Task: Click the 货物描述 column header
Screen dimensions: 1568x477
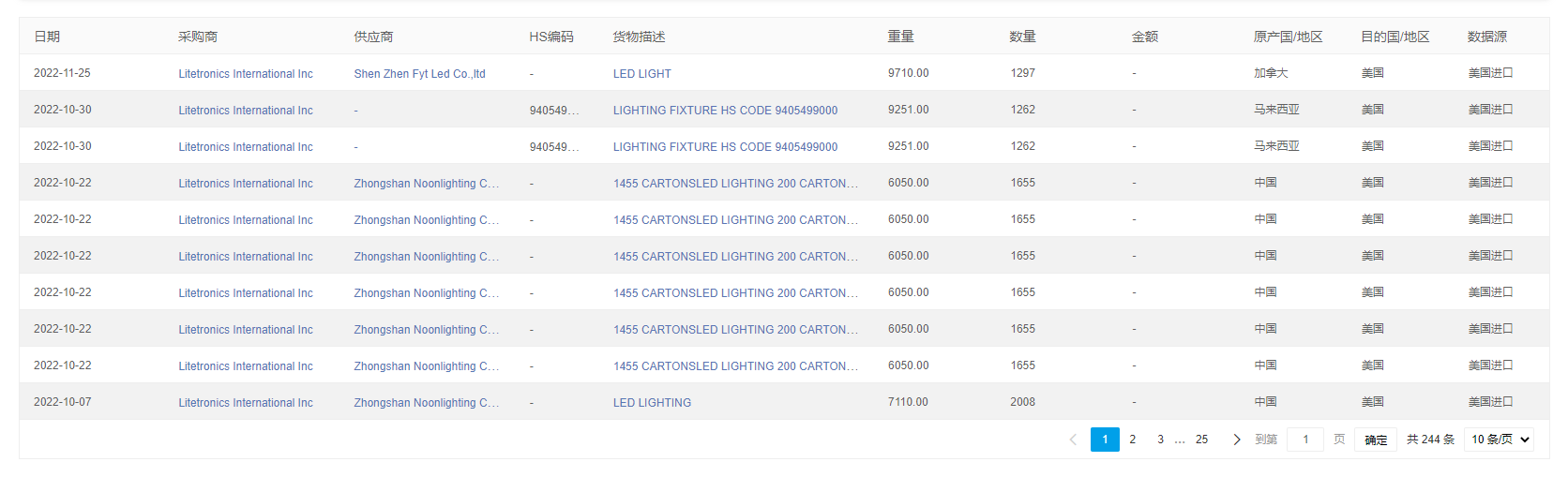Action: [x=639, y=37]
